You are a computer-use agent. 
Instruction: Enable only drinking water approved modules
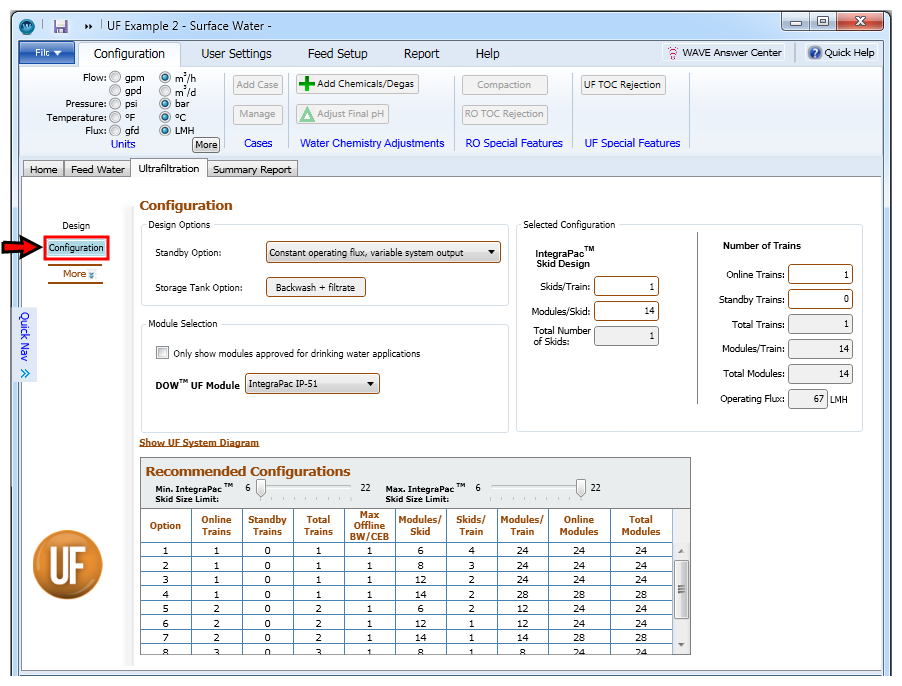click(x=162, y=353)
